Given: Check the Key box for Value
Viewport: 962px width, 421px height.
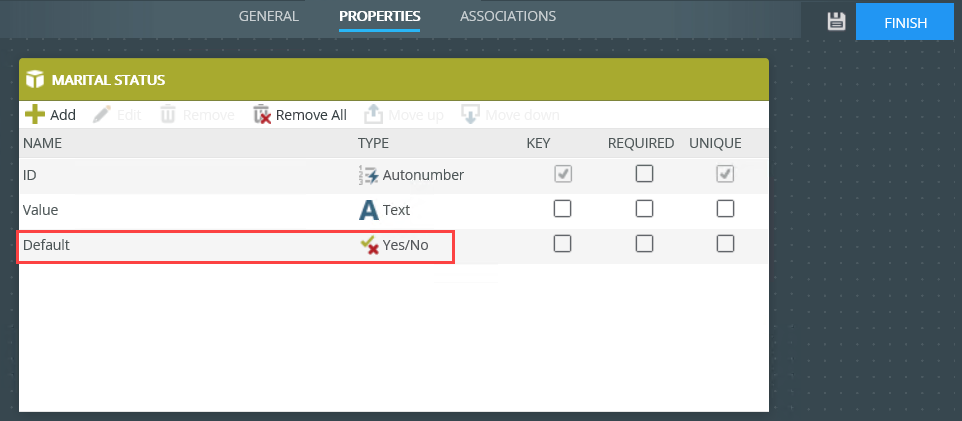Looking at the screenshot, I should point(563,209).
